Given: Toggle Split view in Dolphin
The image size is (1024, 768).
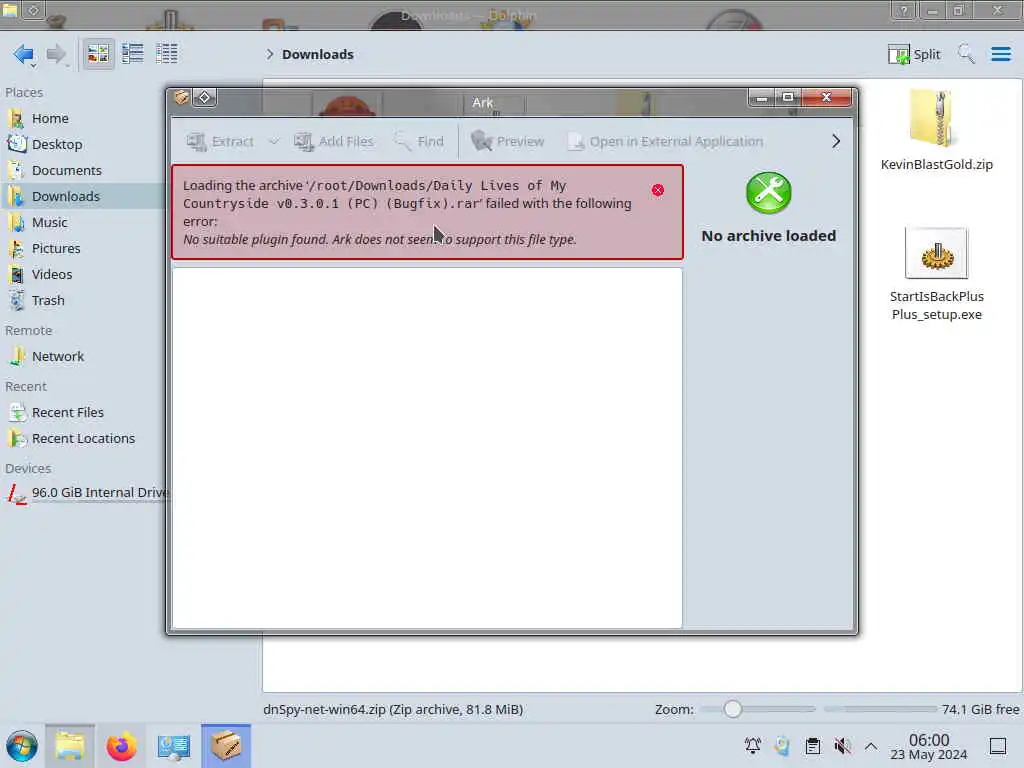Looking at the screenshot, I should pos(914,54).
